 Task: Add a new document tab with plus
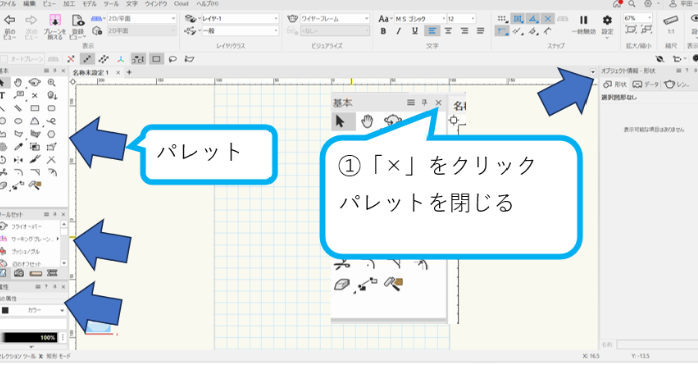129,72
